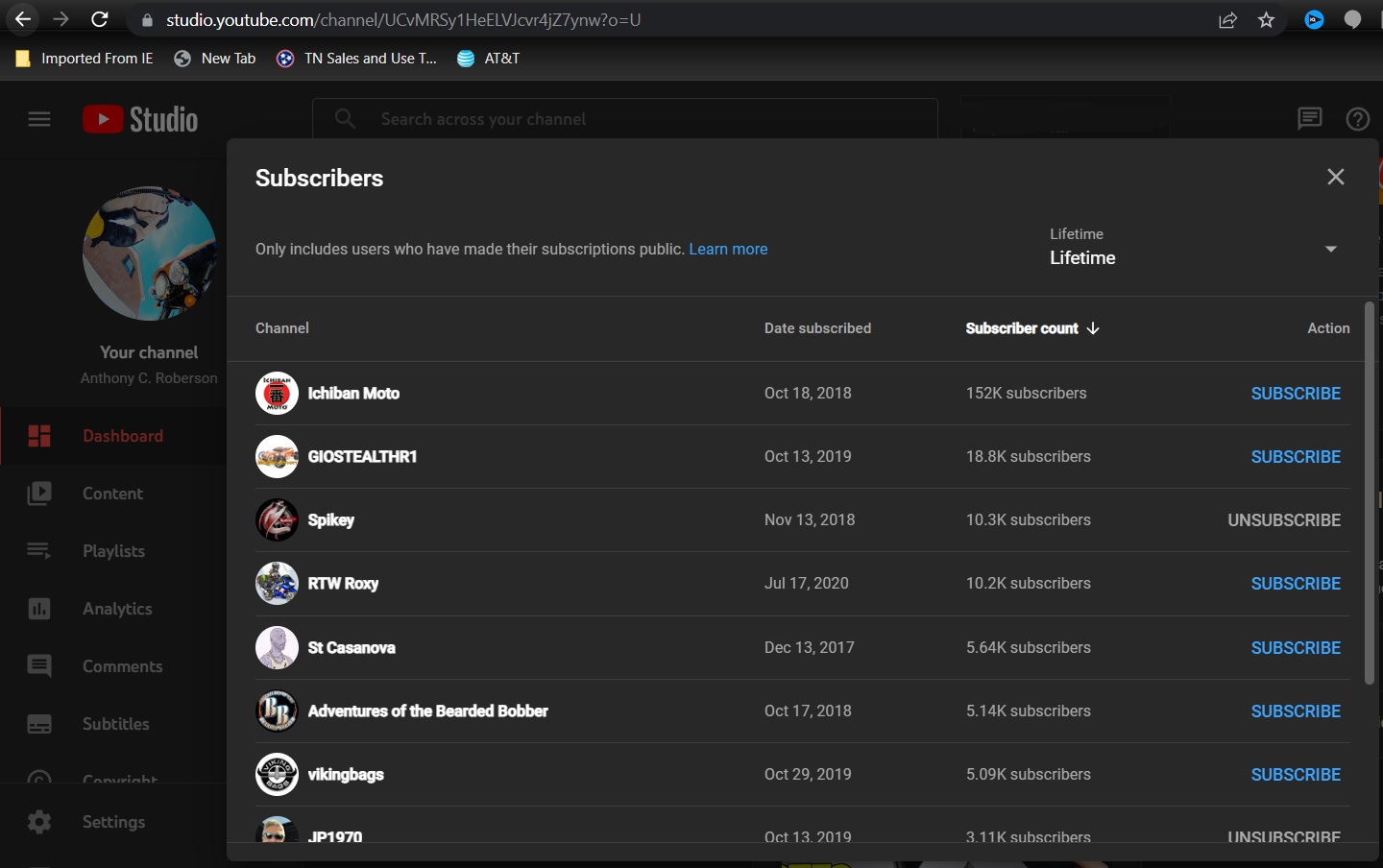Click the Learn more link

pos(728,249)
